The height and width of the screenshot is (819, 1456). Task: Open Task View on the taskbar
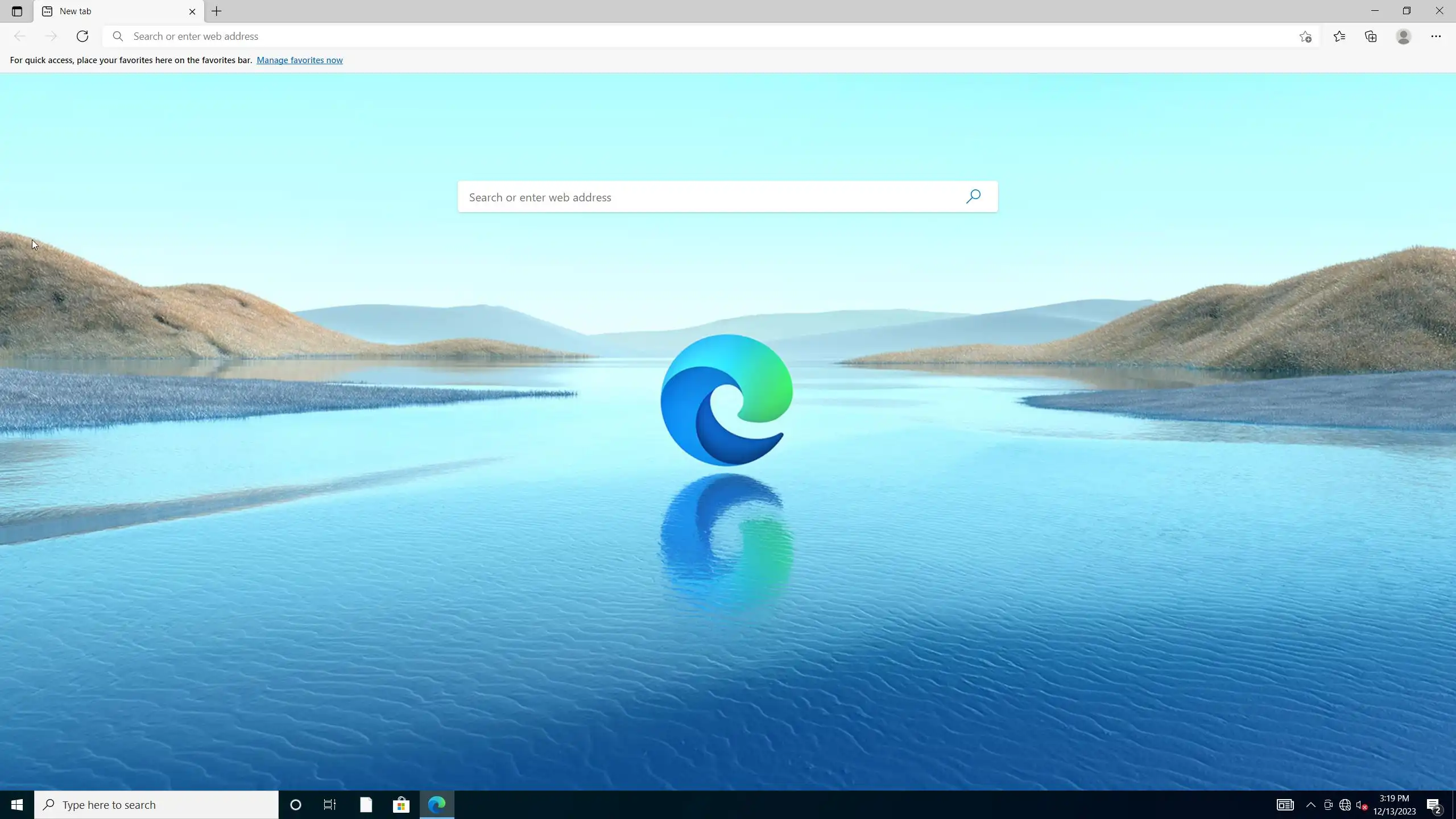click(330, 805)
